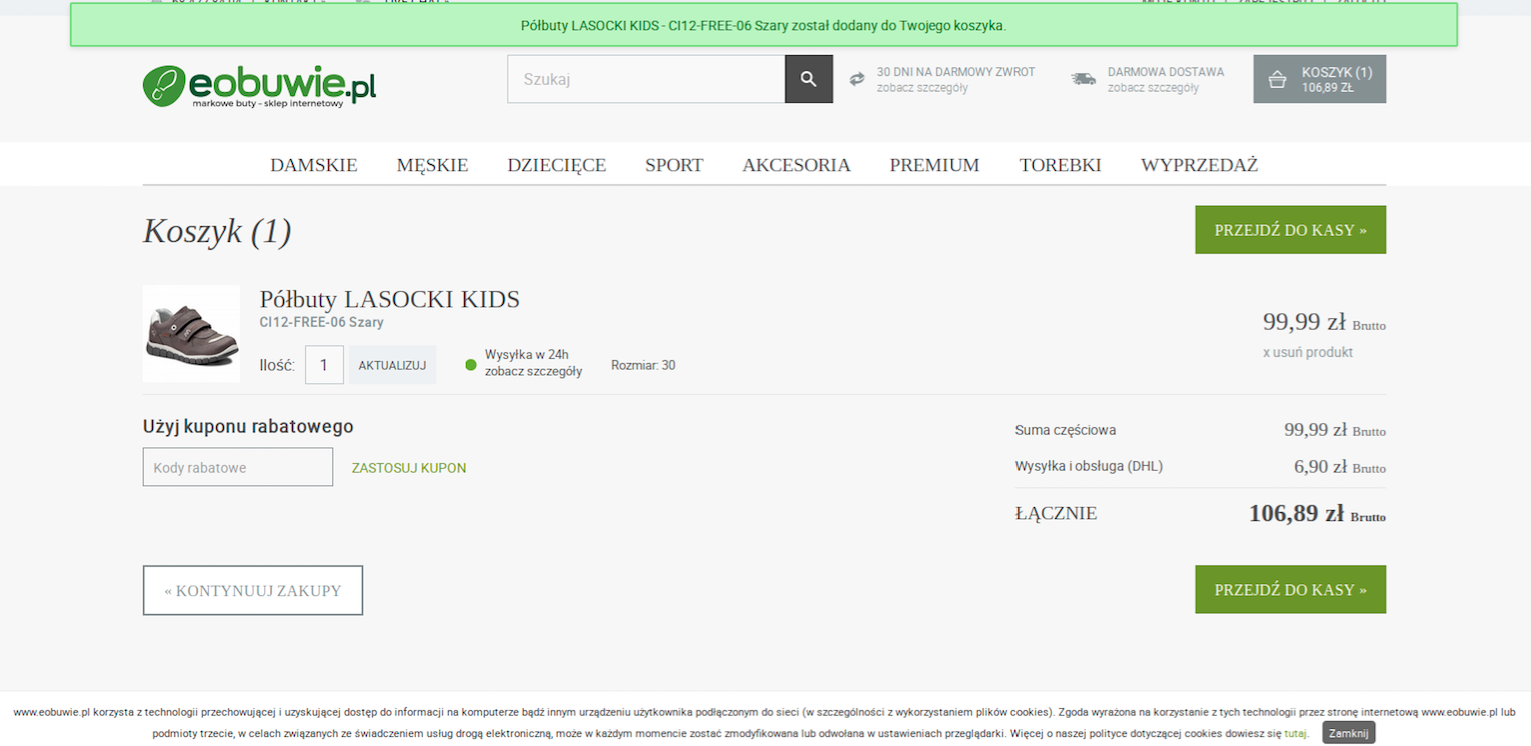Click KONTYNUUJ ZAKUPY to continue shopping
The height and width of the screenshot is (746, 1531).
click(x=253, y=590)
